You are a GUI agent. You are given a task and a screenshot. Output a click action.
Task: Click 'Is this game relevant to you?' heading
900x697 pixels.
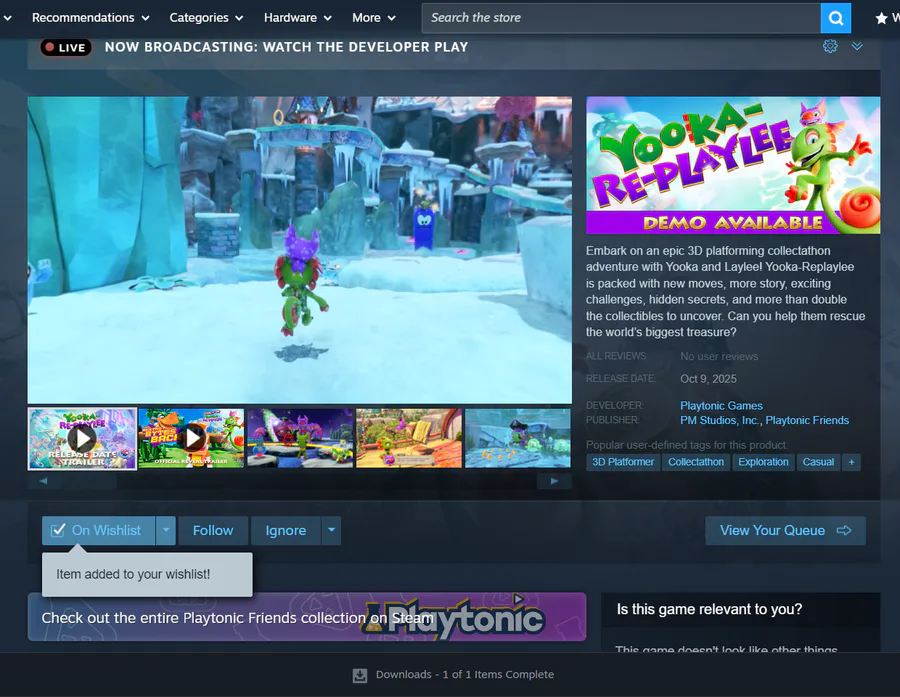pyautogui.click(x=709, y=609)
